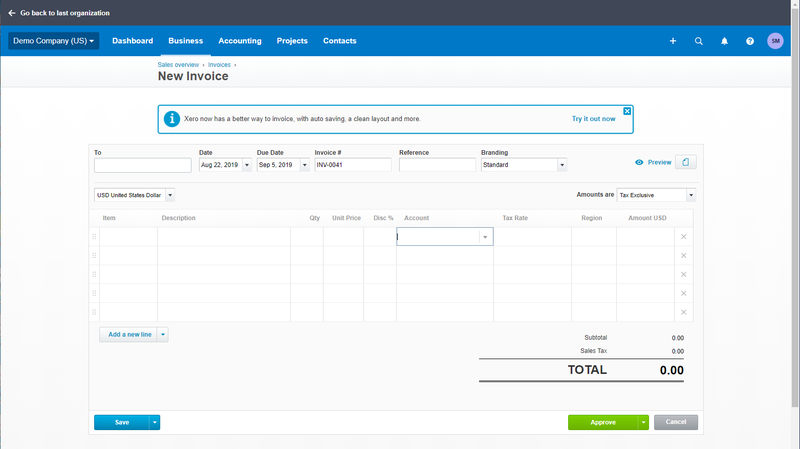The image size is (800, 449).
Task: Open the Amounts are Tax Exclusive dropdown
Action: [656, 195]
